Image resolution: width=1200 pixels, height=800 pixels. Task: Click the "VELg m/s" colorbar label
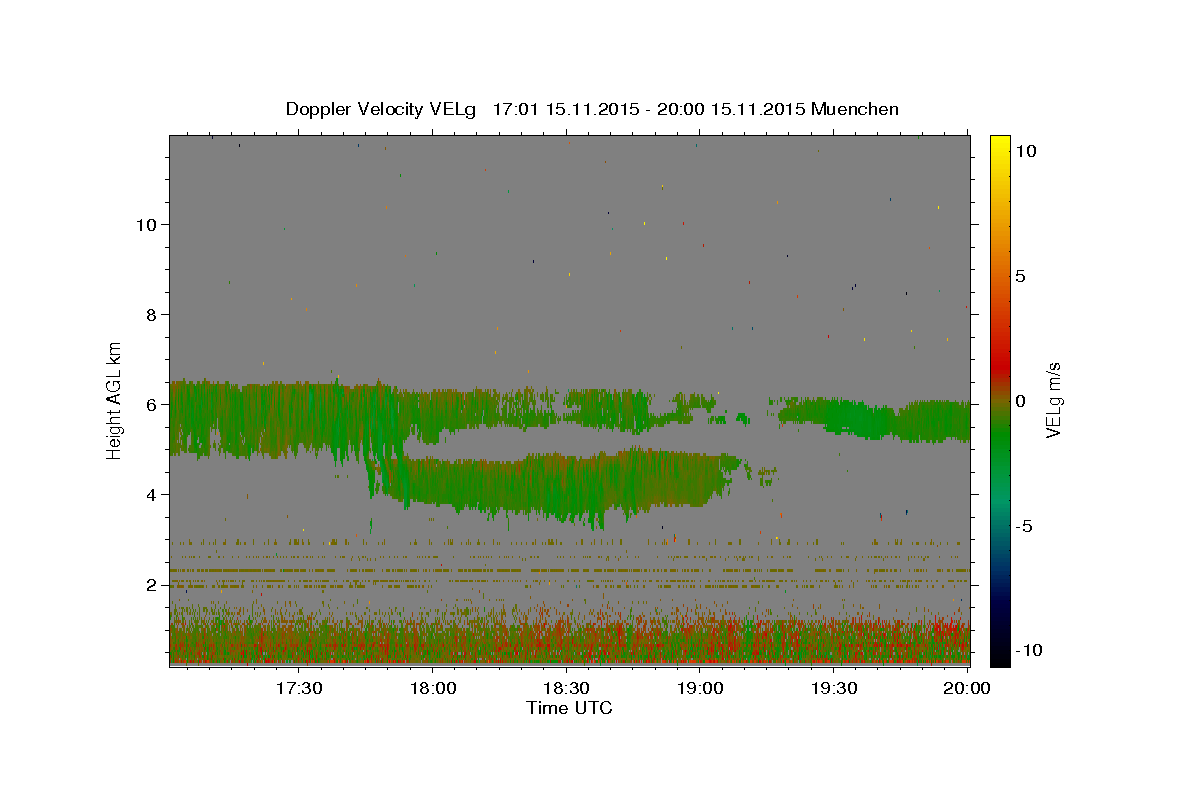point(1053,400)
